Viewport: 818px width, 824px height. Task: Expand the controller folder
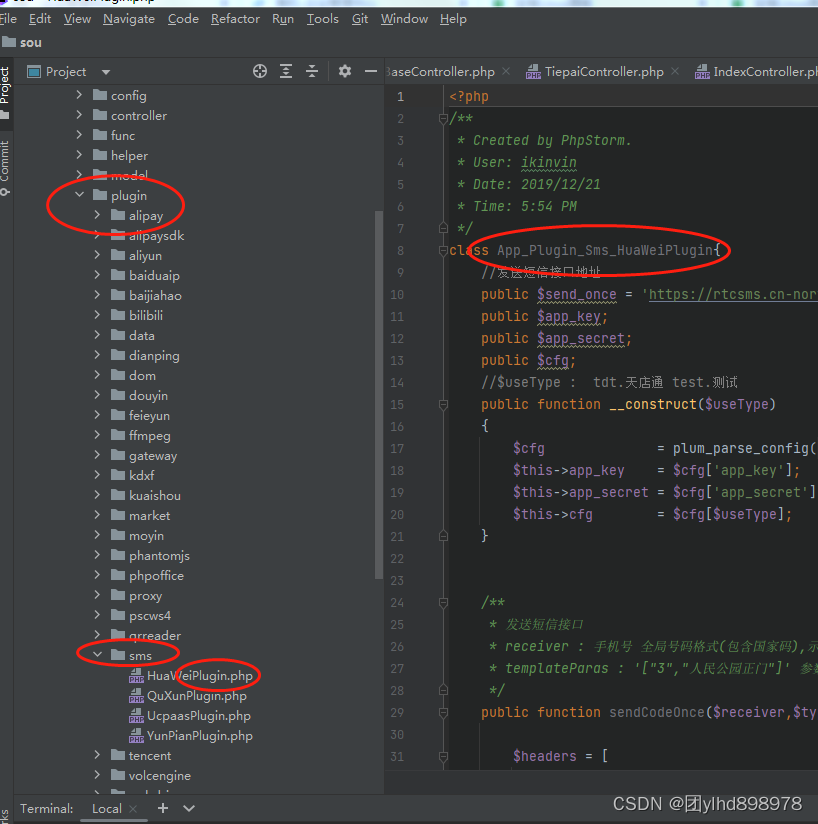click(x=79, y=115)
